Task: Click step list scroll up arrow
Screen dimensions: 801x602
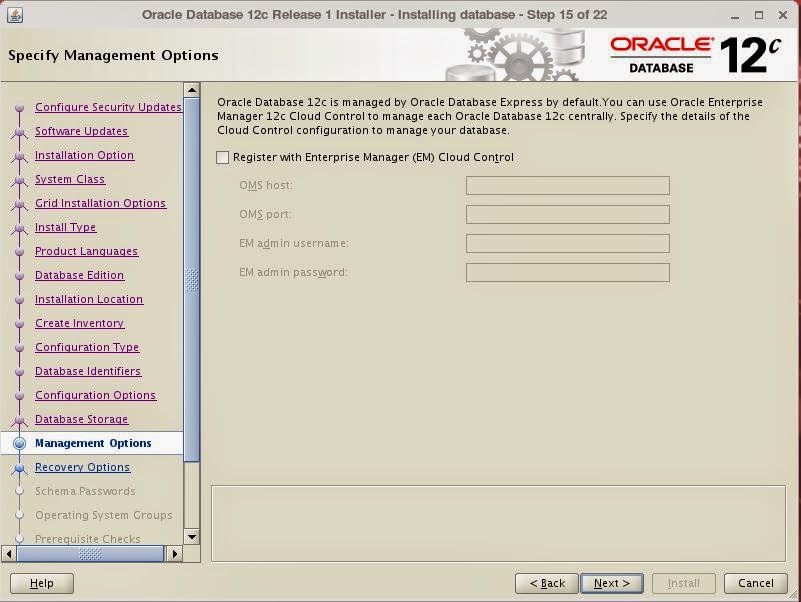Action: [192, 90]
